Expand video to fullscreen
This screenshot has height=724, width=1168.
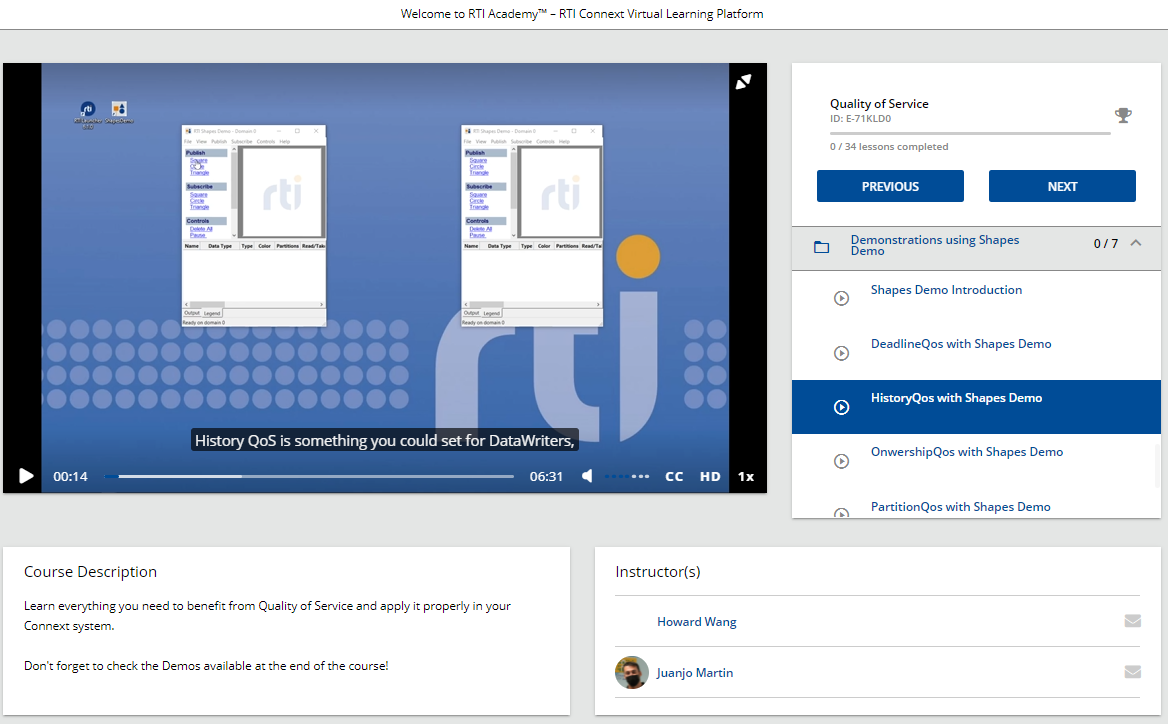(x=743, y=82)
